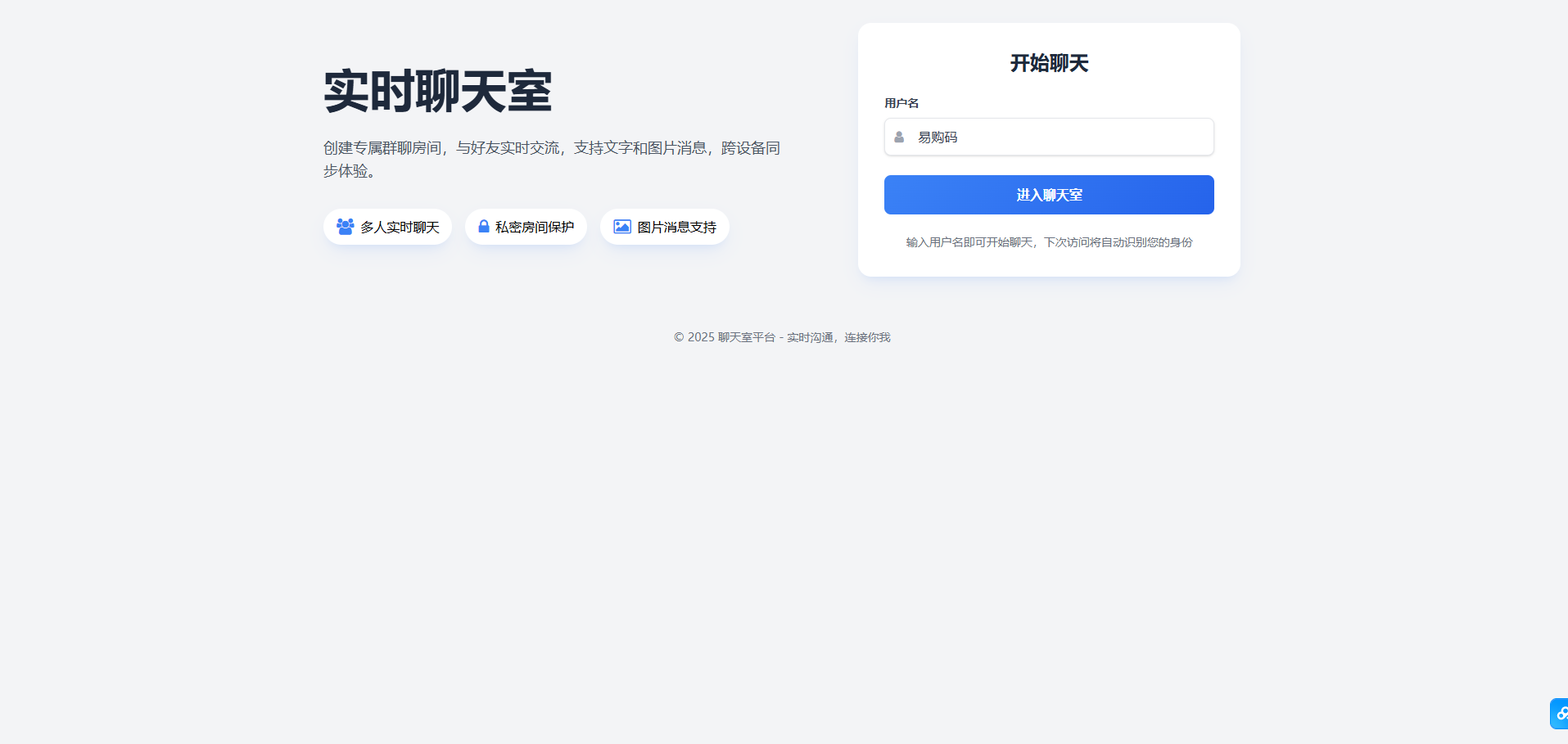The height and width of the screenshot is (744, 1568).
Task: Click the description line starting with 创建专属群聊房间
Action: pyautogui.click(x=551, y=148)
